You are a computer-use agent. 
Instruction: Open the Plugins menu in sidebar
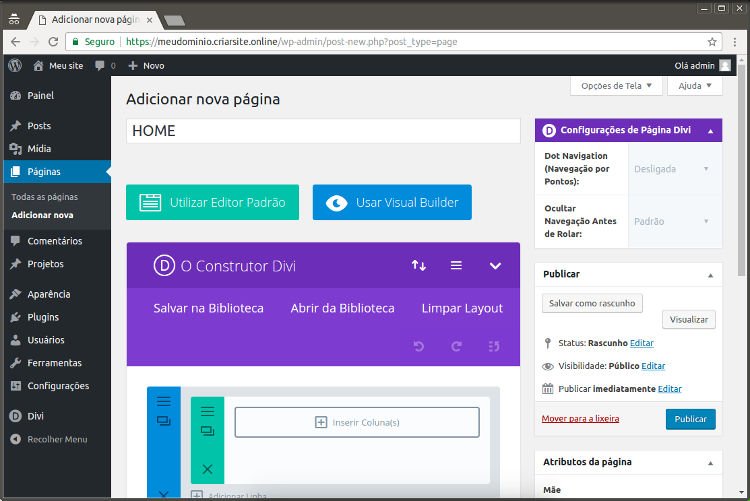click(43, 317)
